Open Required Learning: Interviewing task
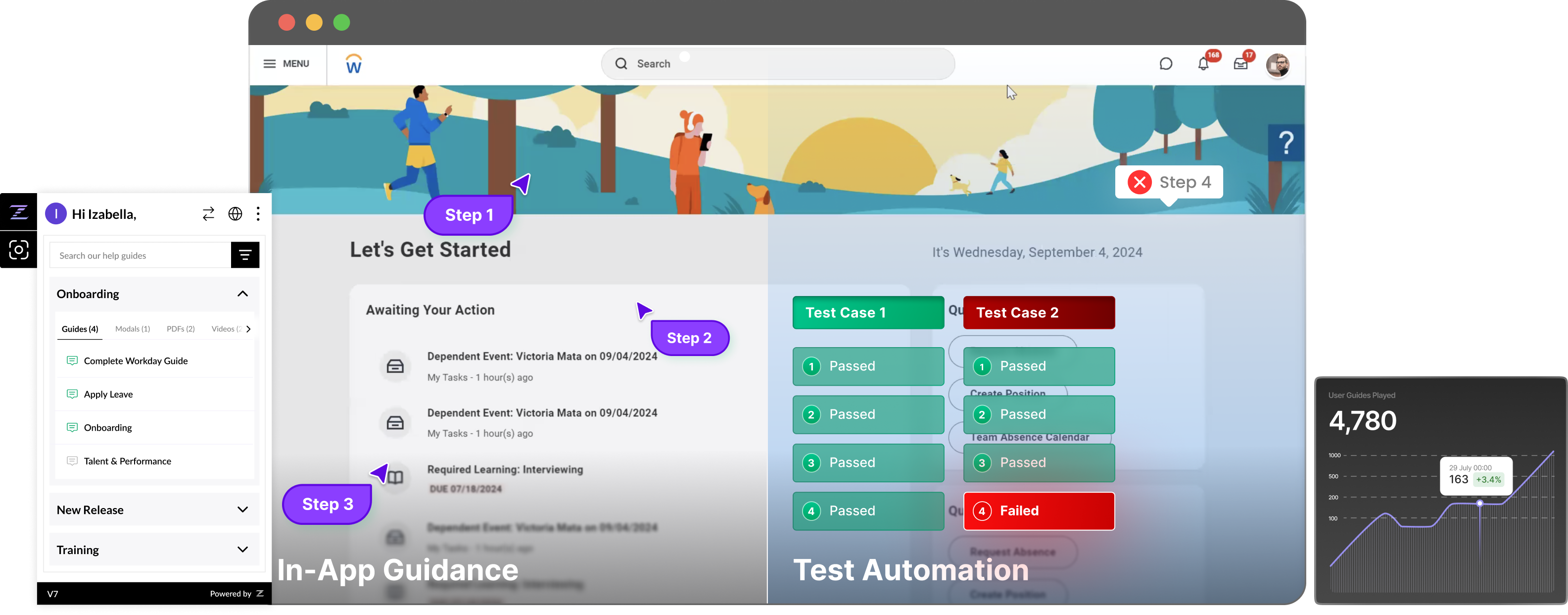1568x615 pixels. [505, 469]
